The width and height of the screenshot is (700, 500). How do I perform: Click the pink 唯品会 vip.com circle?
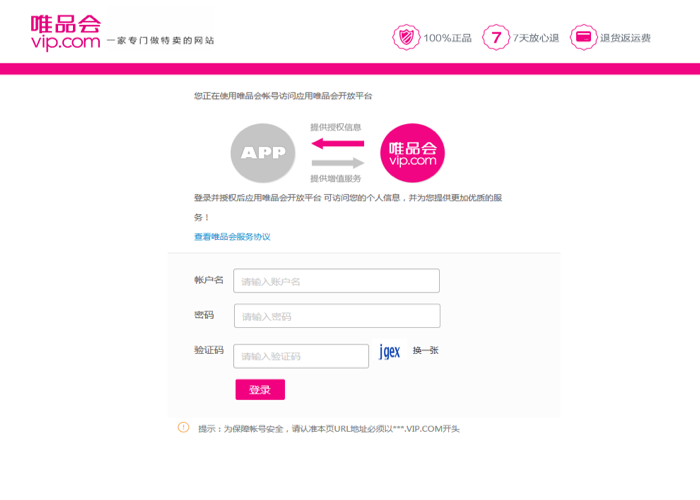pos(414,153)
